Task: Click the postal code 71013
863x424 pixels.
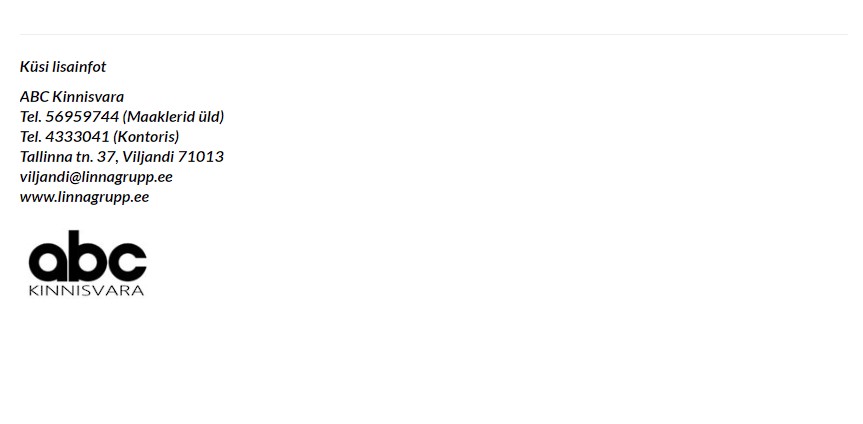Action: tap(201, 156)
